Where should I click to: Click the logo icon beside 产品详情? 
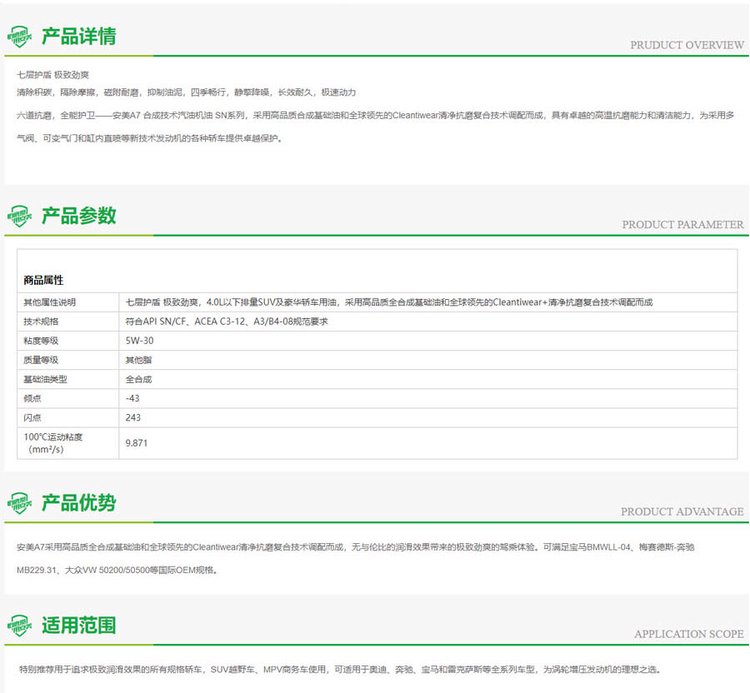[x=19, y=38]
